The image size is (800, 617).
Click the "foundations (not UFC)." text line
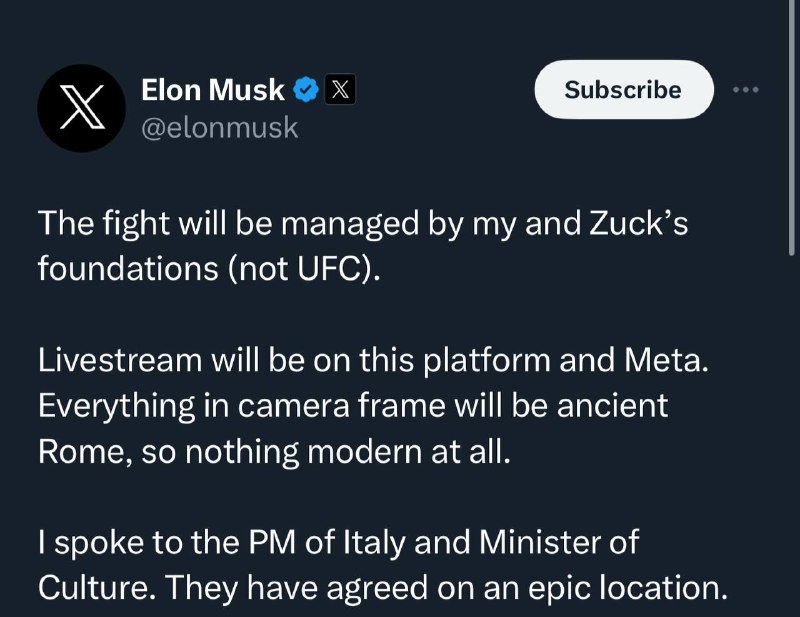click(x=210, y=270)
